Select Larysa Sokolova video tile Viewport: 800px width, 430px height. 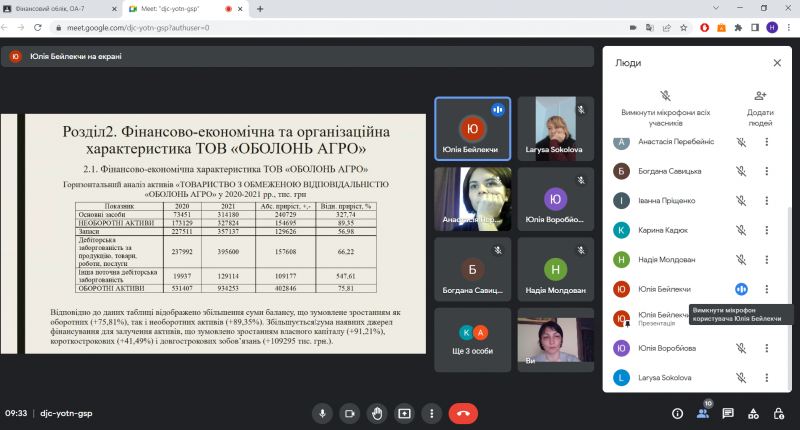[556, 129]
